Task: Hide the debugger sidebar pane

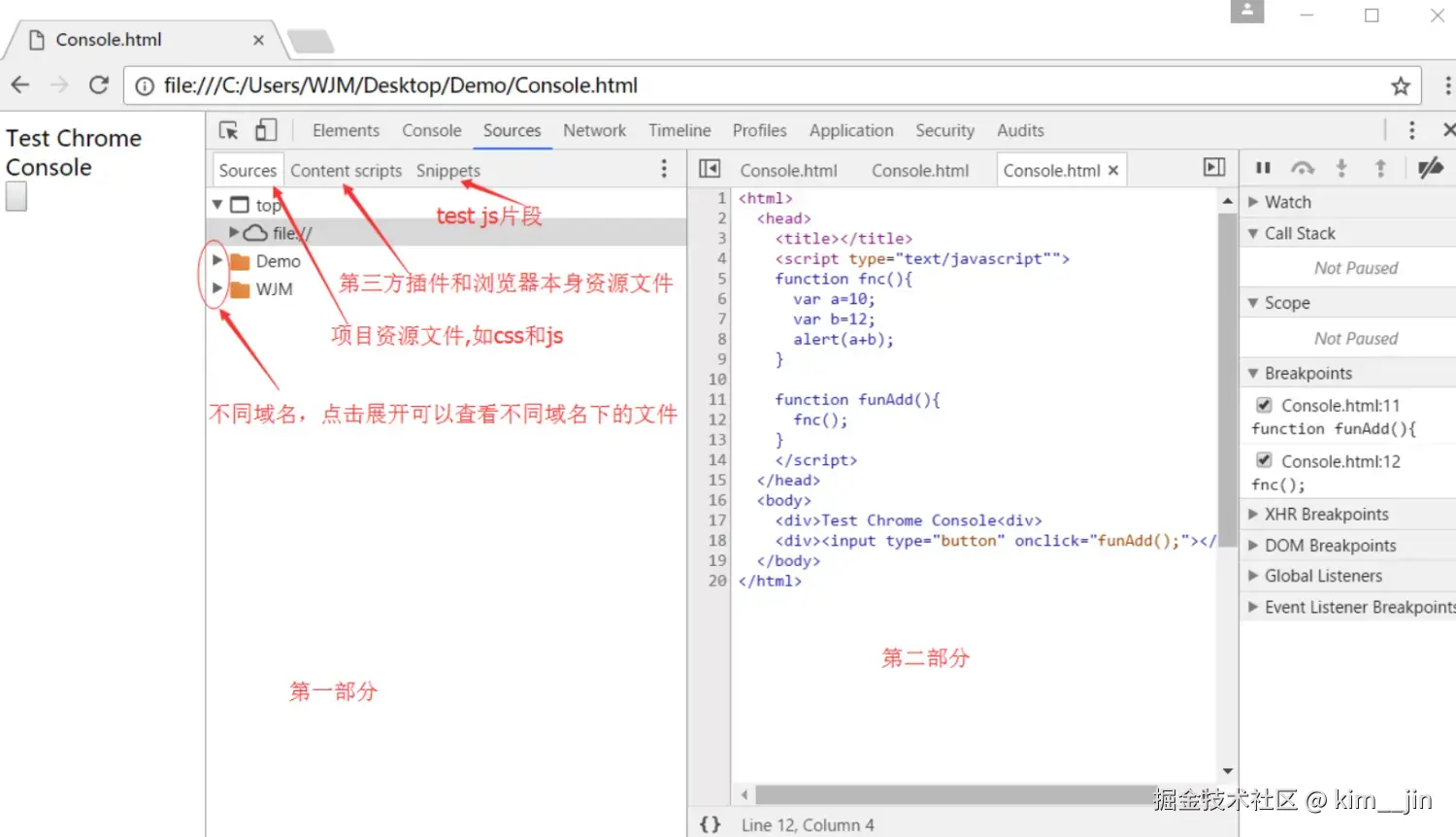Action: click(1214, 167)
